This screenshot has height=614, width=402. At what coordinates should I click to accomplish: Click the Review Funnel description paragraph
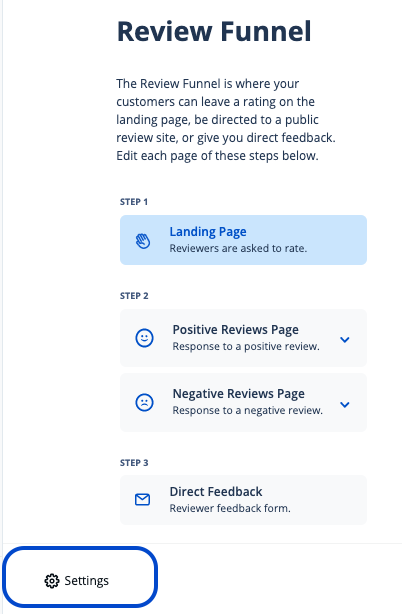tap(226, 119)
